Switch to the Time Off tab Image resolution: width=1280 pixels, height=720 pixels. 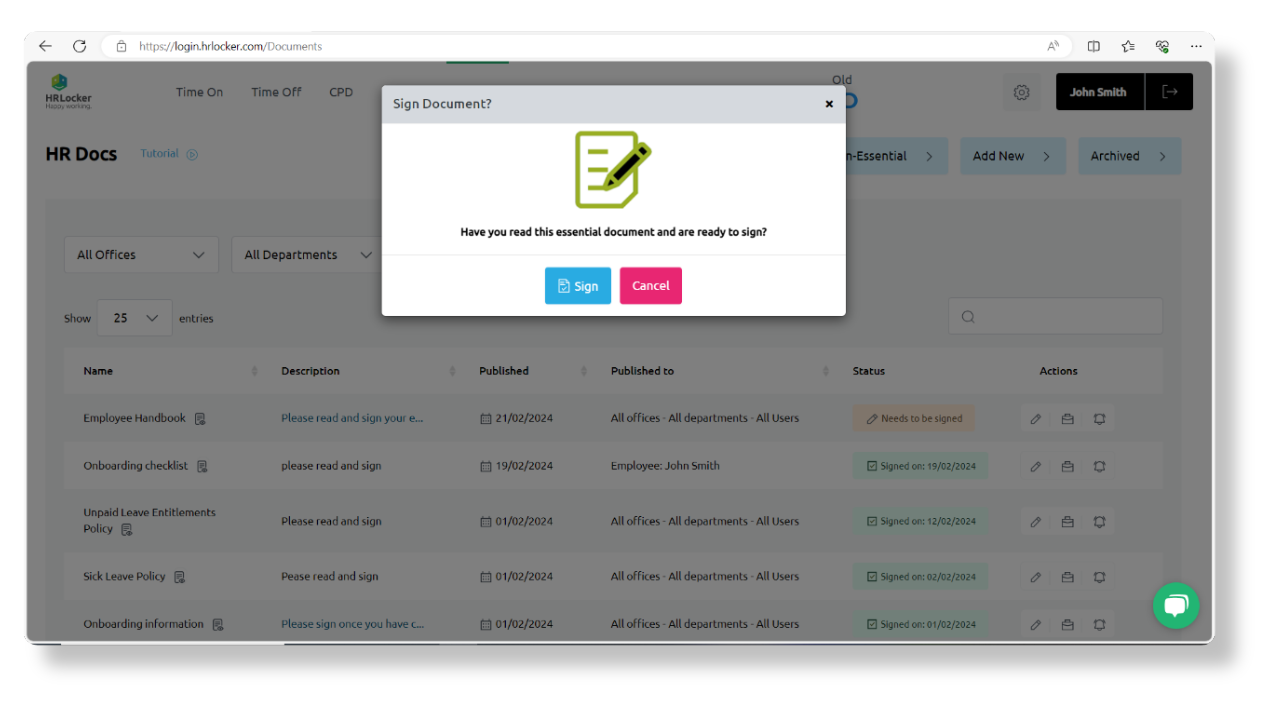[x=276, y=91]
